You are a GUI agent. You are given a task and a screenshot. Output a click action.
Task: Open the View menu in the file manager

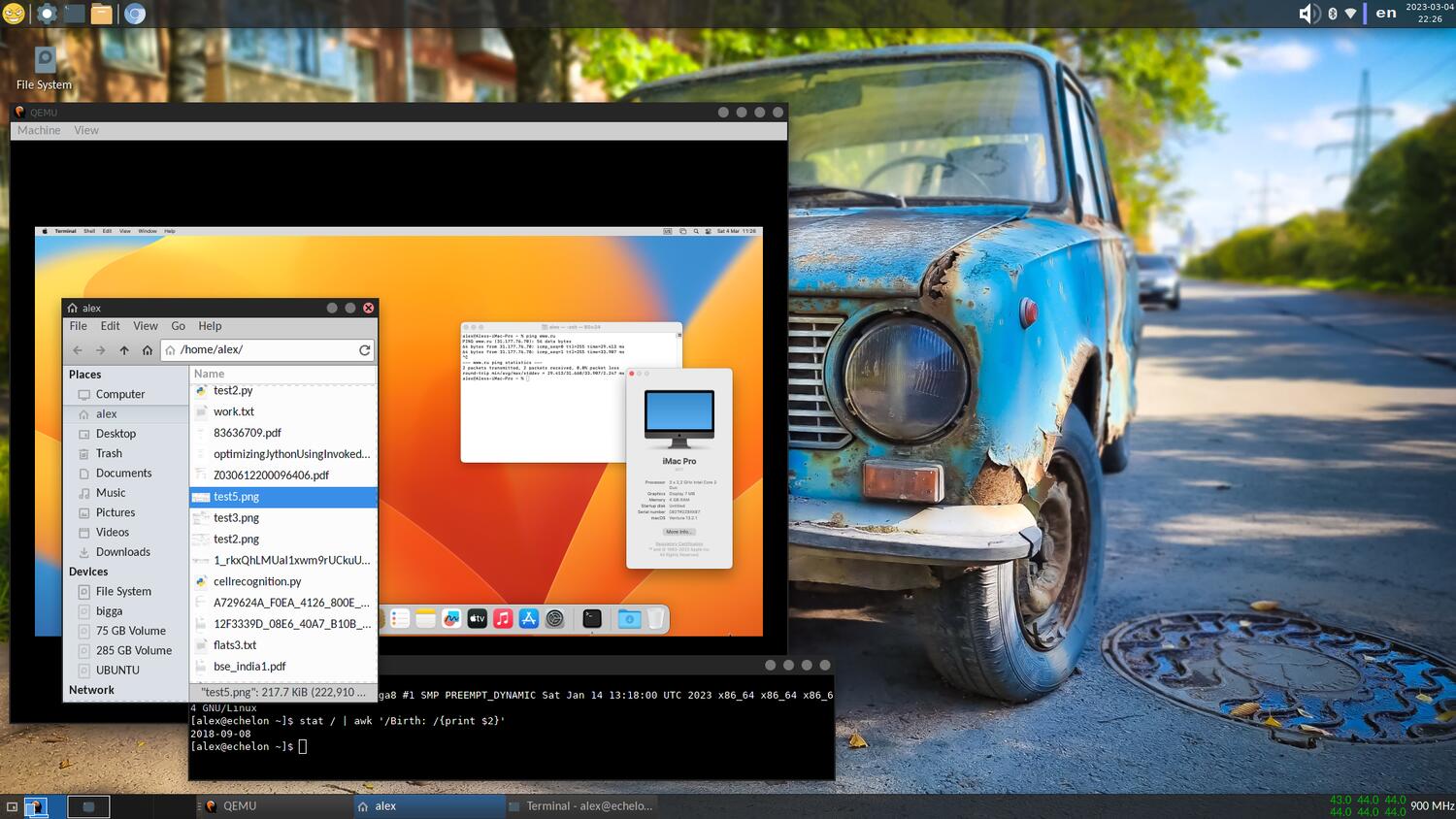(x=146, y=326)
